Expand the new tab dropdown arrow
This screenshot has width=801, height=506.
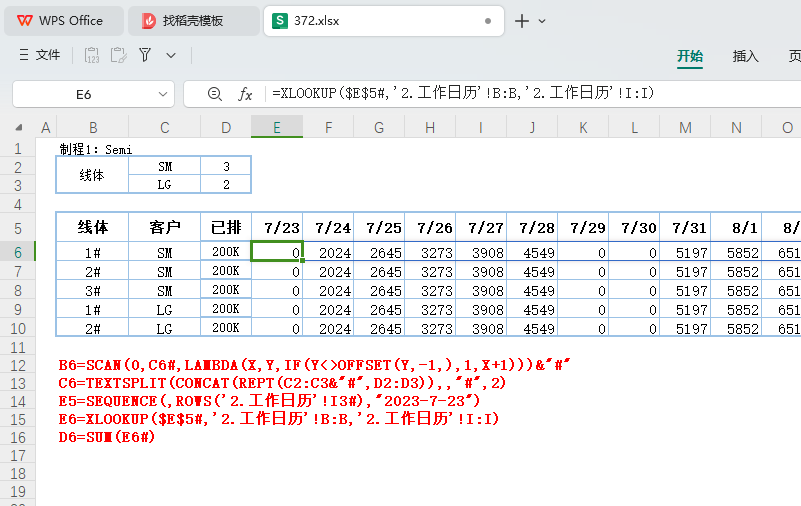click(542, 21)
